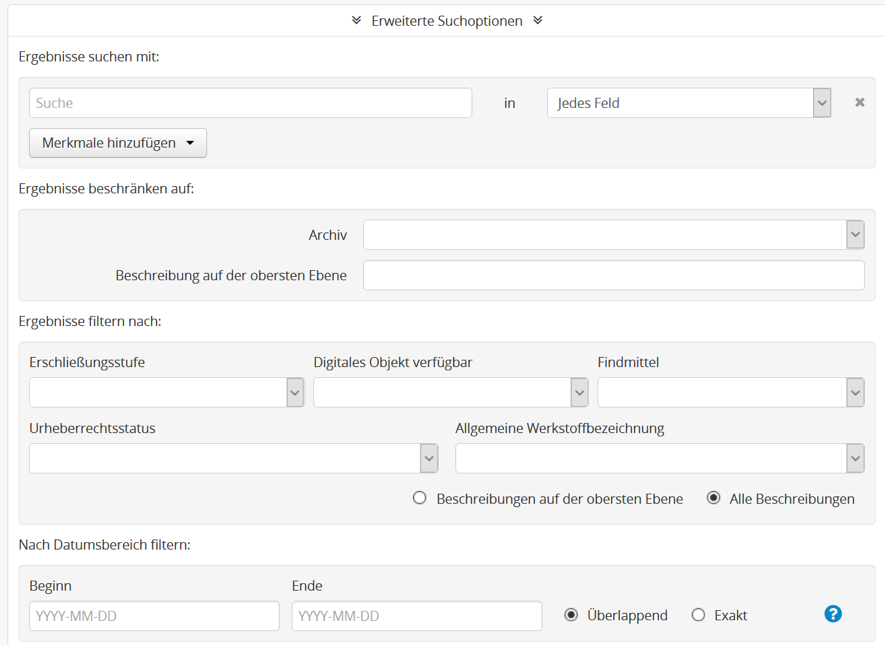Open the Allgemeine Werkstoffbezeichnung dropdown
Image resolution: width=885 pixels, height=645 pixels.
tap(659, 458)
